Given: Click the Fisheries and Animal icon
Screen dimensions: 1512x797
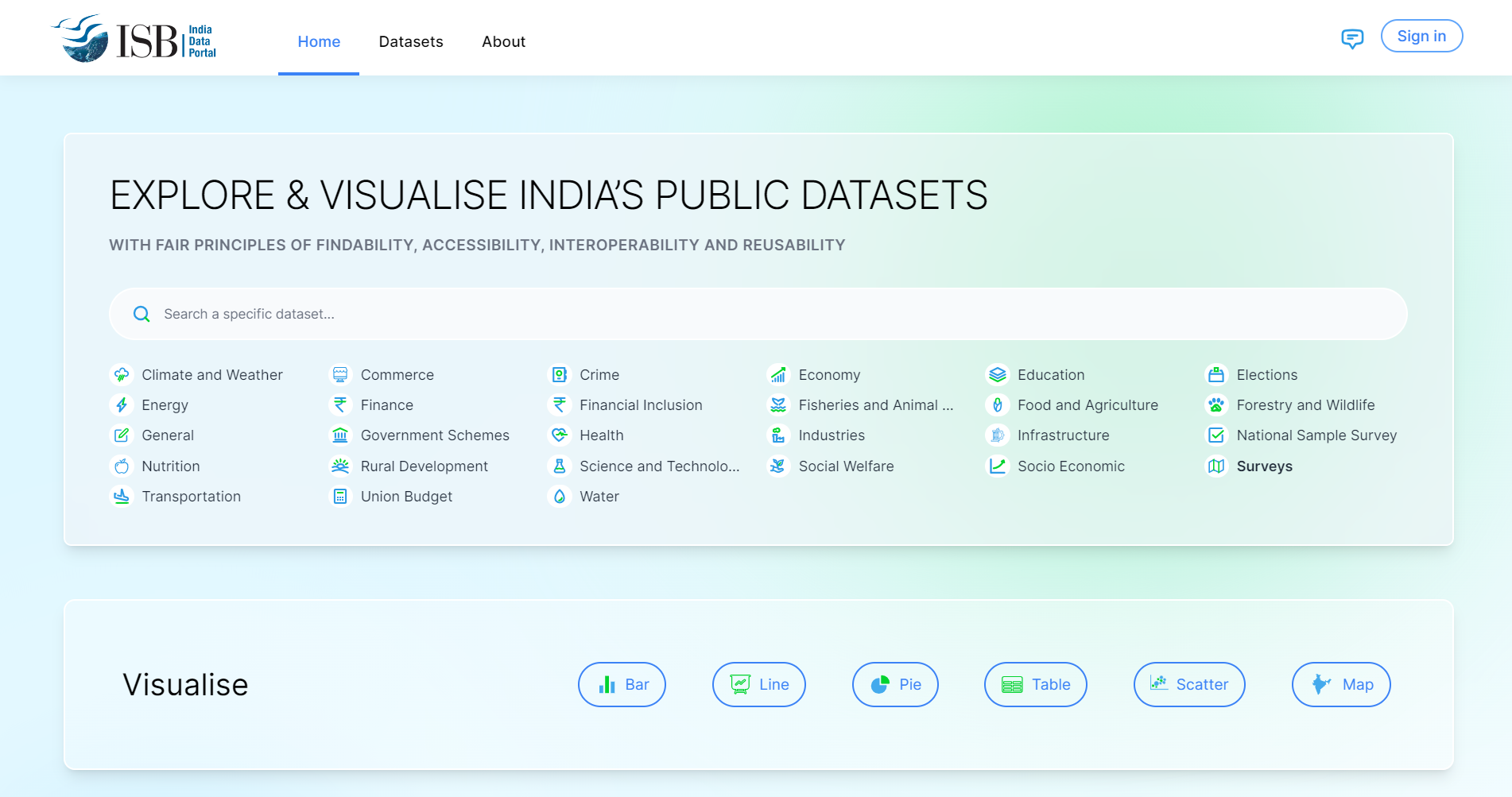Looking at the screenshot, I should click(x=778, y=404).
